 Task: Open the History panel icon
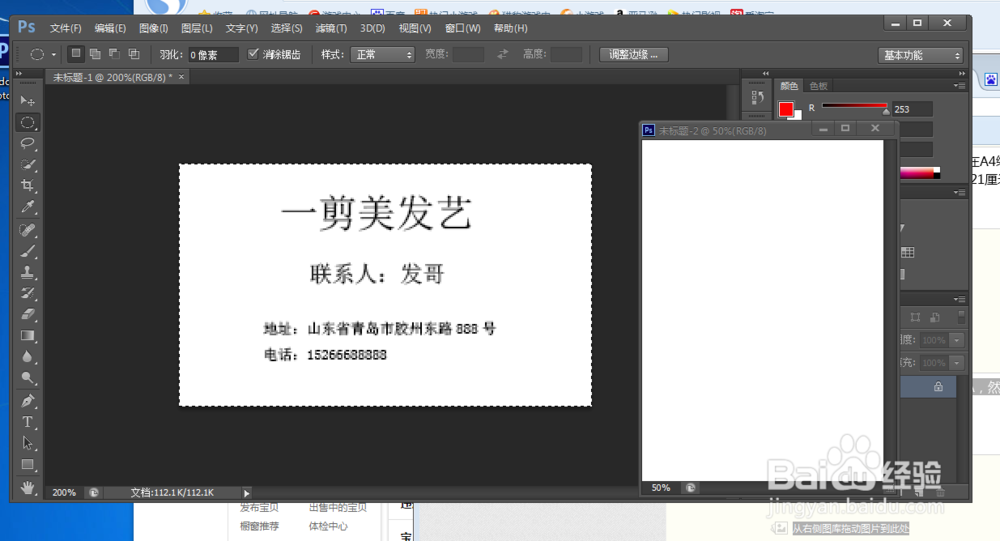tap(757, 98)
